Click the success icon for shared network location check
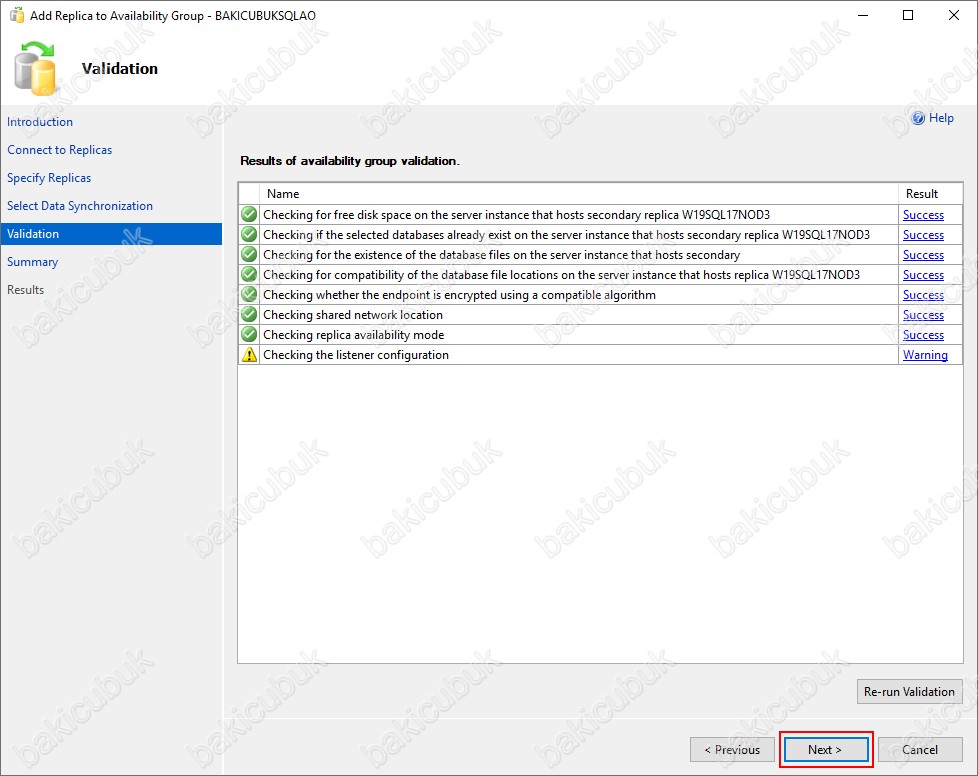Image resolution: width=978 pixels, height=776 pixels. [x=249, y=314]
